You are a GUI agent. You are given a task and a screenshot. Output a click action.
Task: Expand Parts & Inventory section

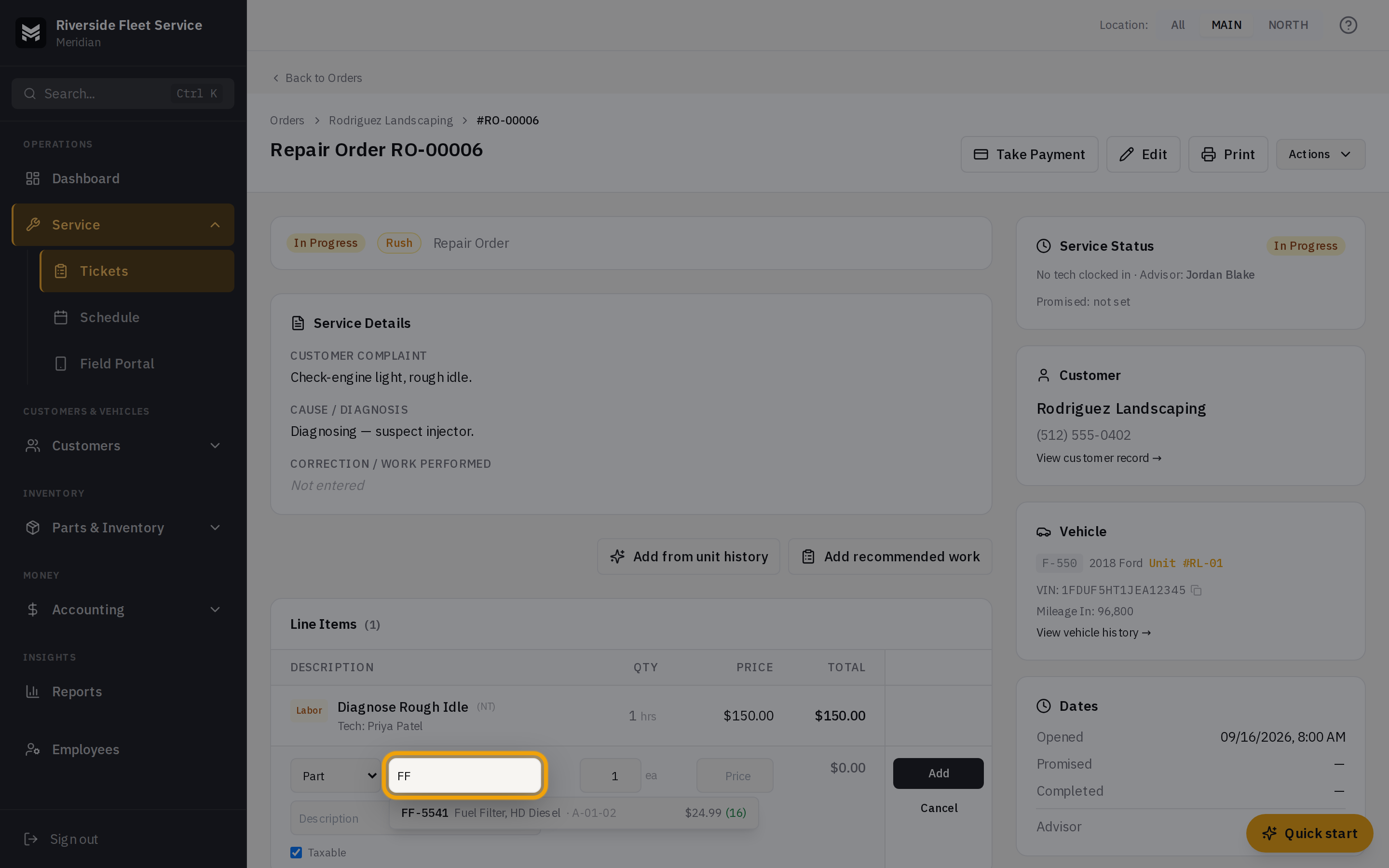[x=123, y=528]
